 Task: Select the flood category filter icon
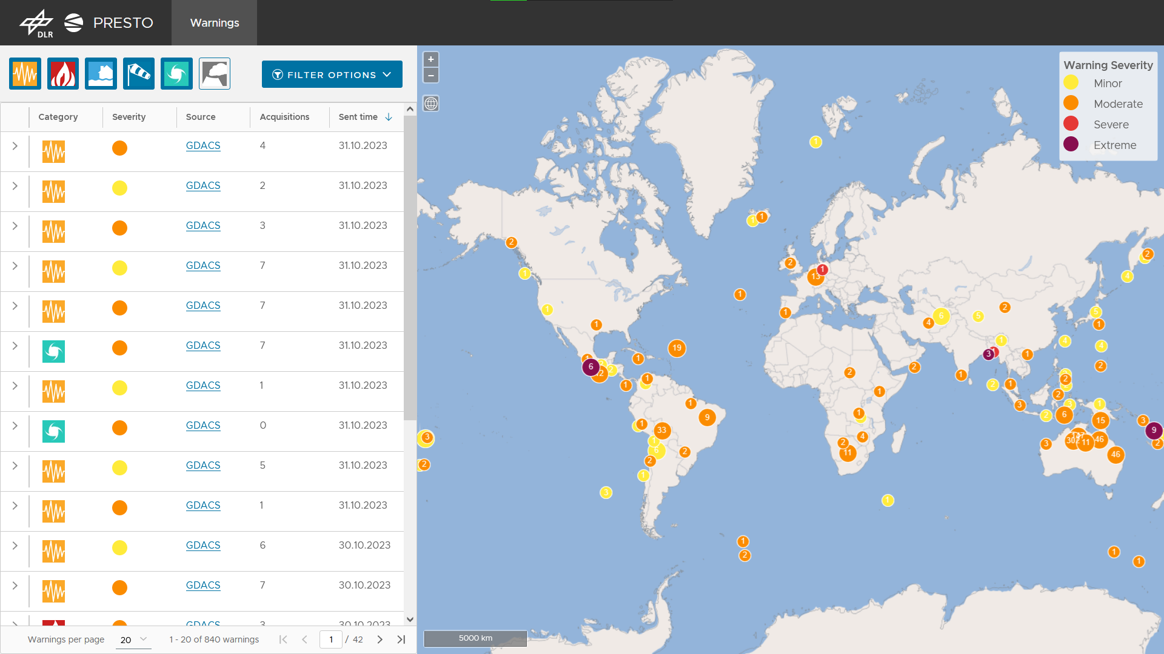[x=100, y=73]
